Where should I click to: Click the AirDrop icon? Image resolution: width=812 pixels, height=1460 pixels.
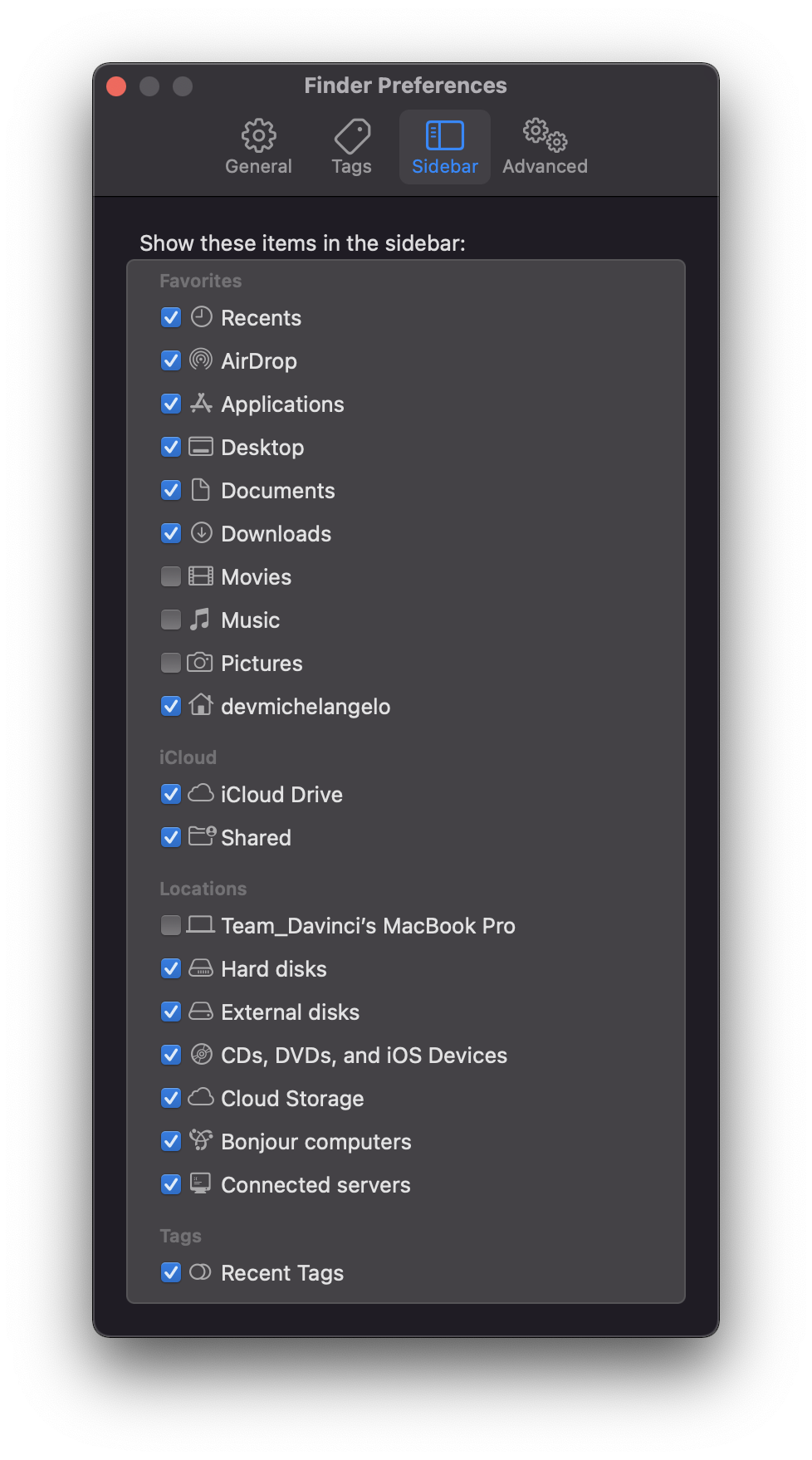pos(201,360)
